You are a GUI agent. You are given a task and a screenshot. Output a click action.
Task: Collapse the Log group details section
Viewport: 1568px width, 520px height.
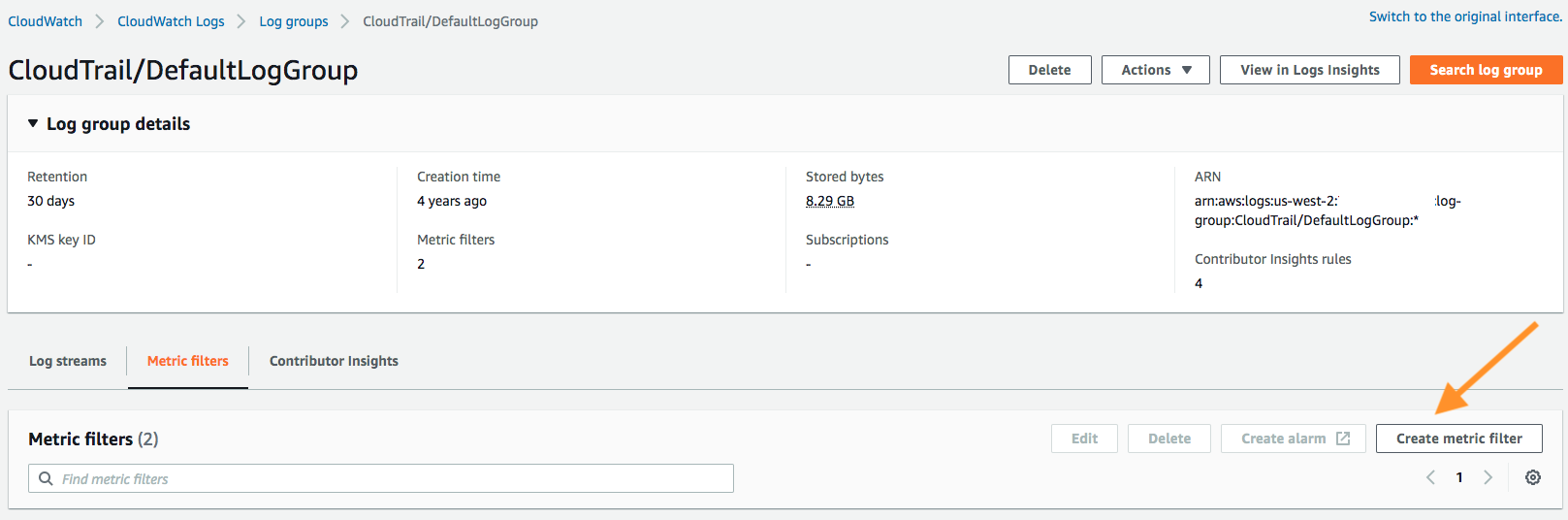(33, 123)
